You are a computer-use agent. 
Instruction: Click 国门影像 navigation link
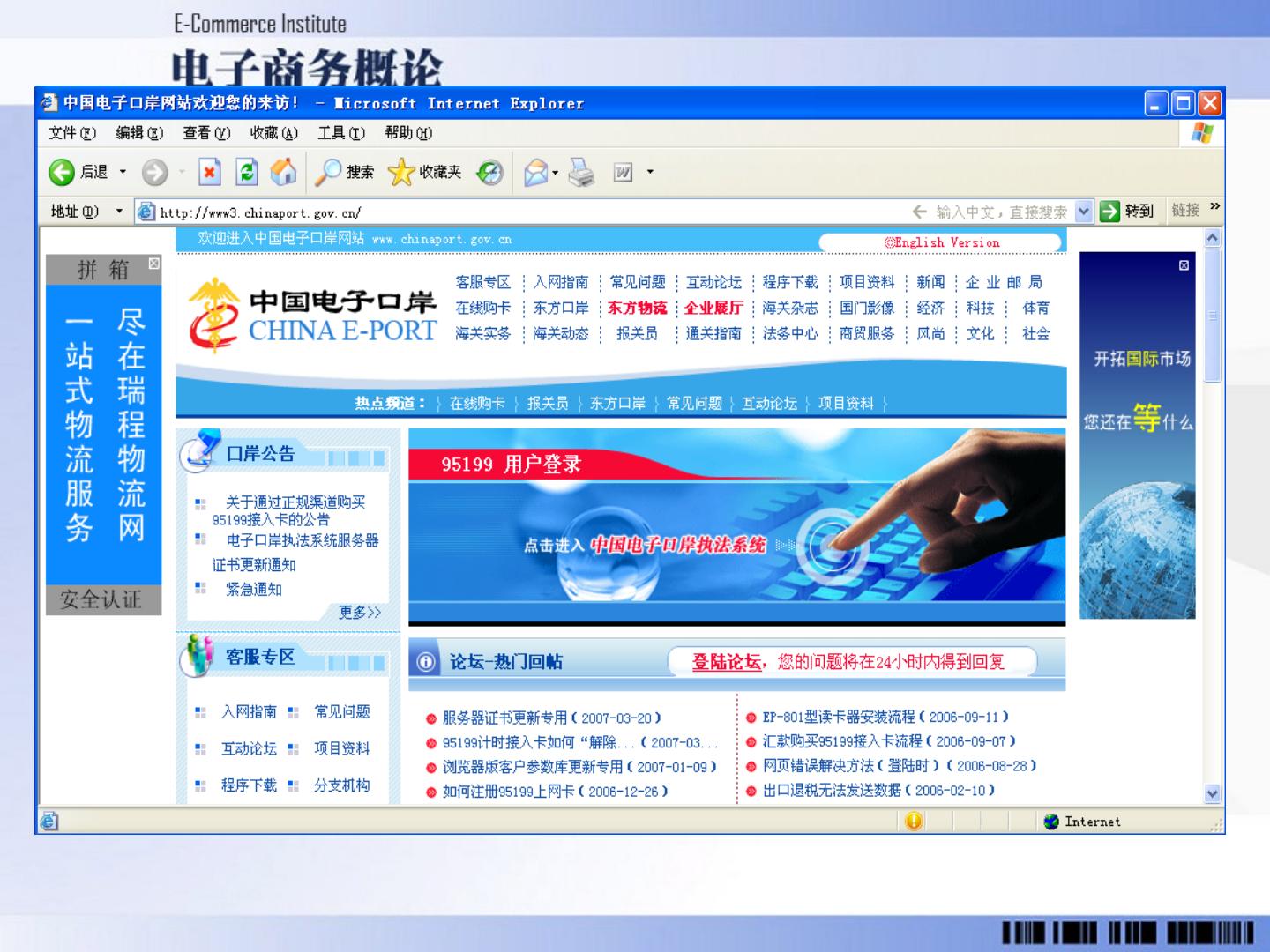coord(867,308)
